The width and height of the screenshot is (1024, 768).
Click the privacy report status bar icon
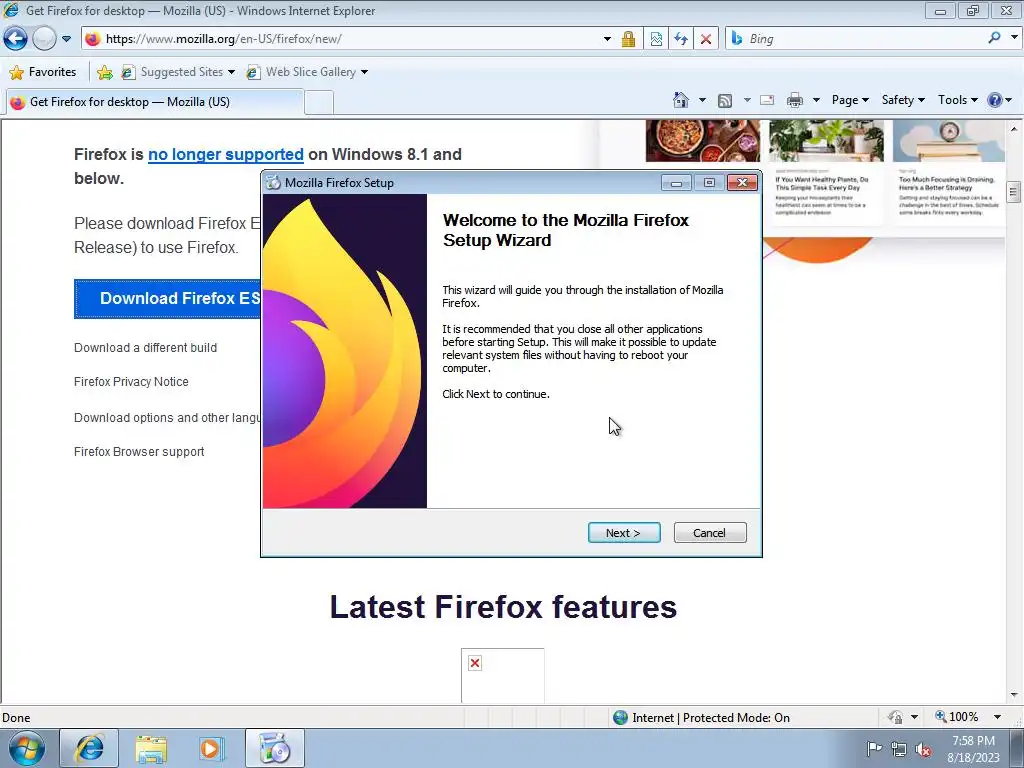[895, 717]
